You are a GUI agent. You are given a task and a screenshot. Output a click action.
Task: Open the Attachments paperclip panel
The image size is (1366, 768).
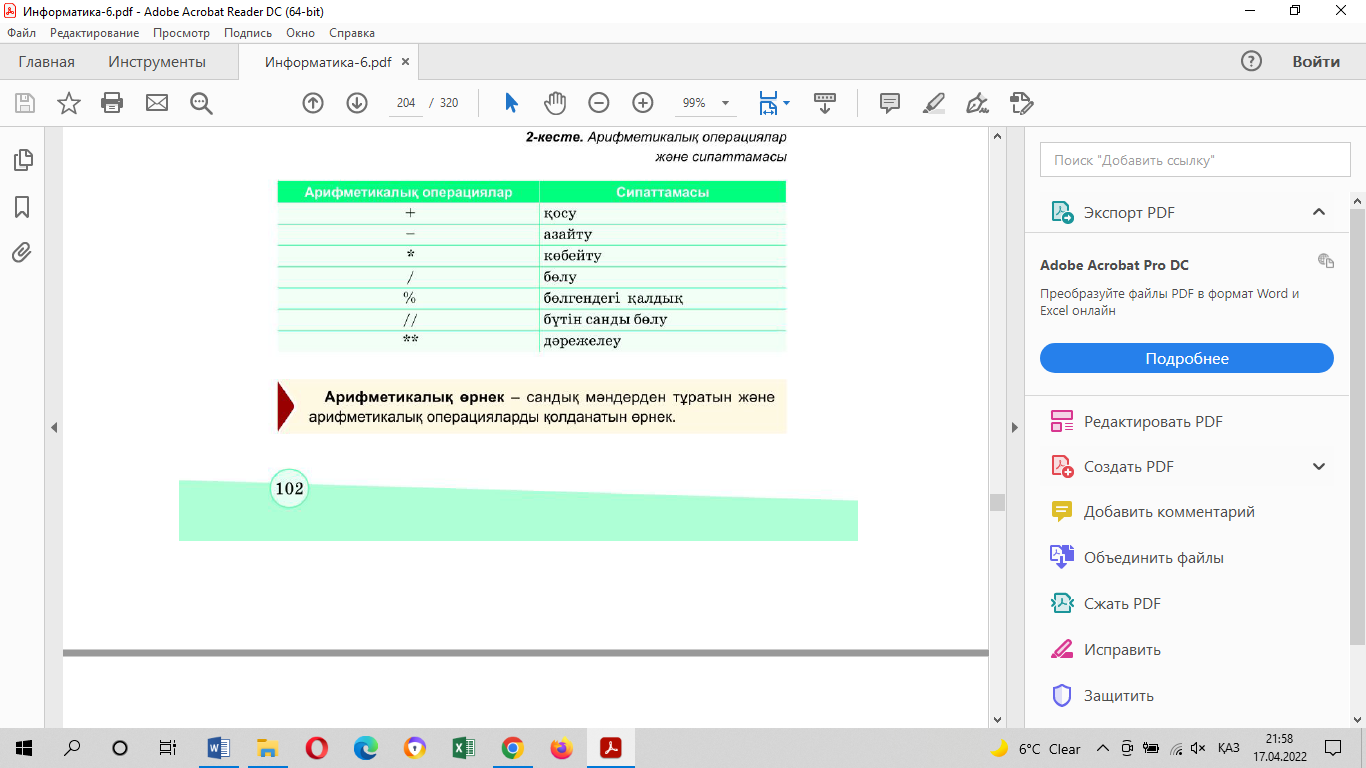tap(22, 253)
